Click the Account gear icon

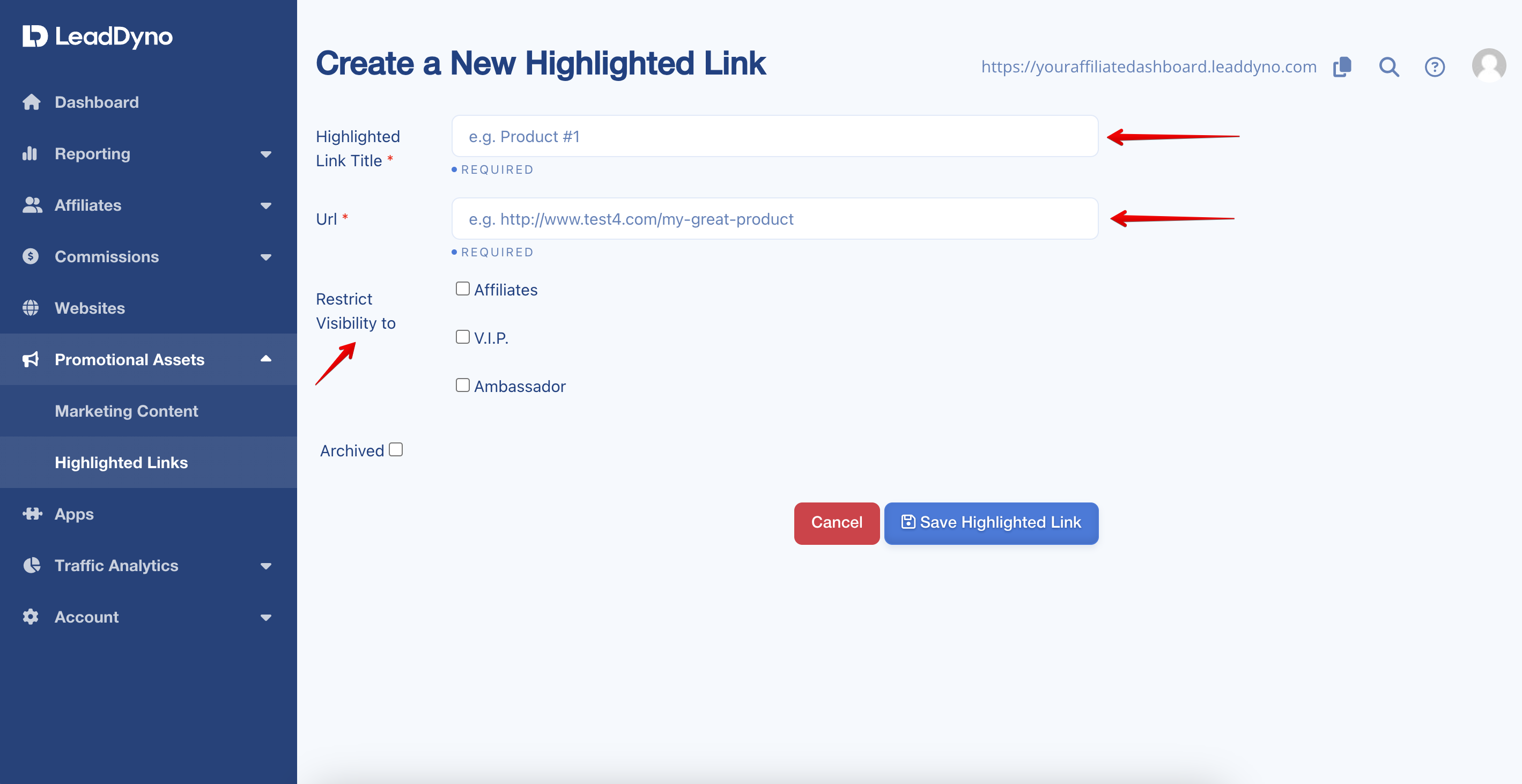pos(30,617)
